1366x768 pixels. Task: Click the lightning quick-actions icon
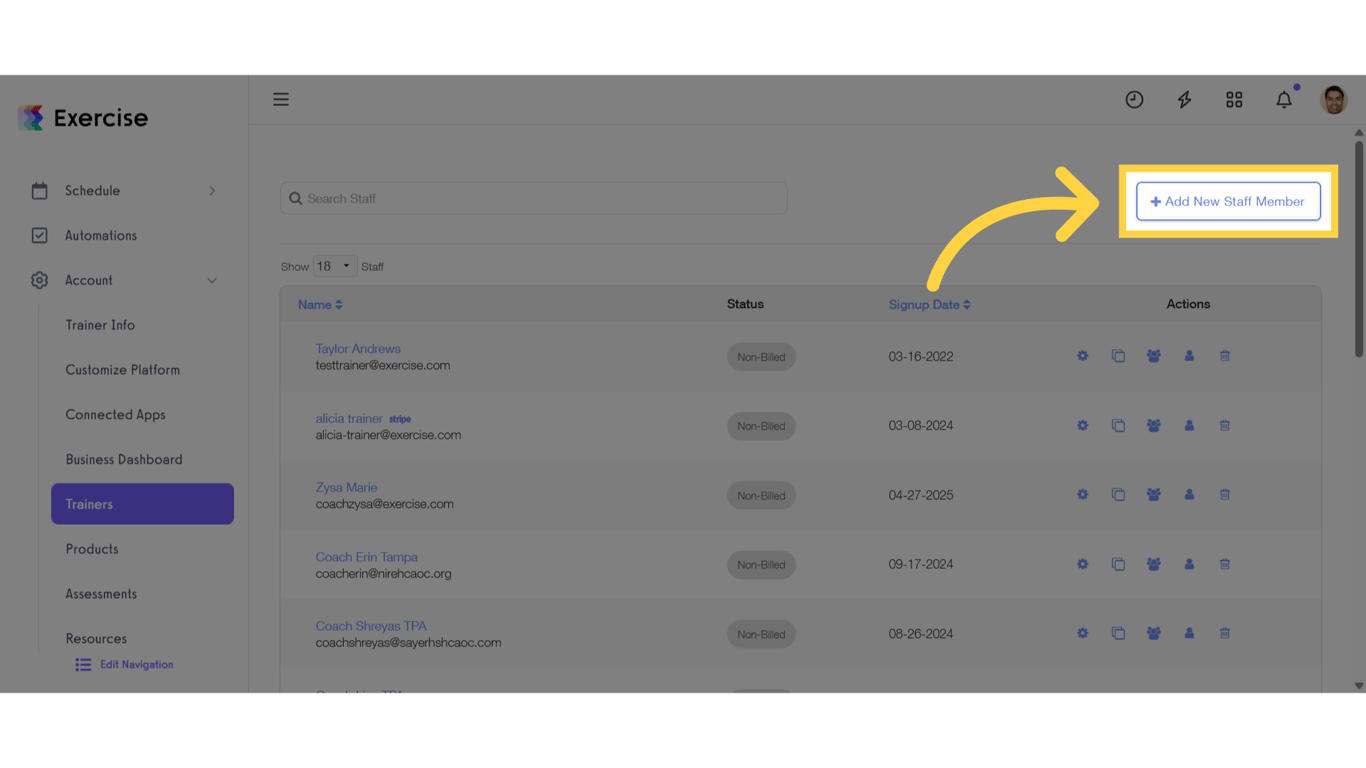tap(1184, 99)
